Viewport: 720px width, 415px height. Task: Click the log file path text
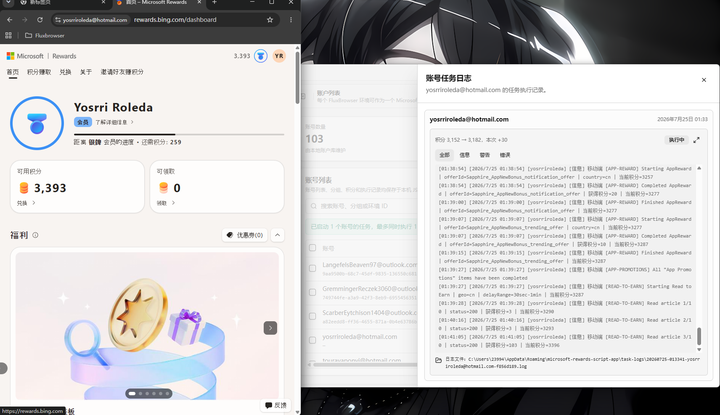click(x=573, y=363)
